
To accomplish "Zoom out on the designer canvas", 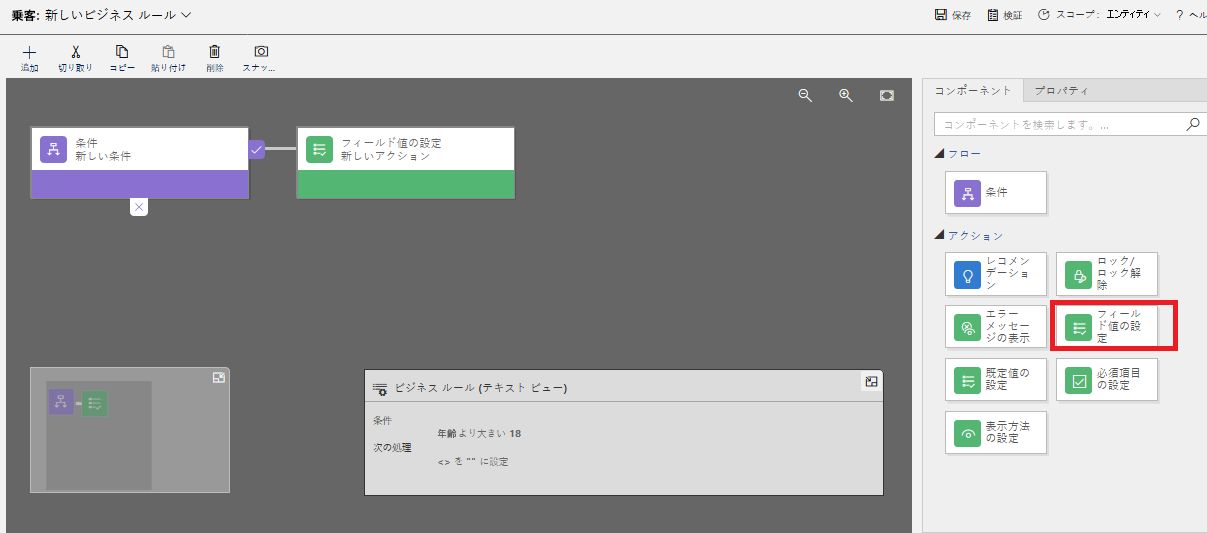I will tap(805, 95).
